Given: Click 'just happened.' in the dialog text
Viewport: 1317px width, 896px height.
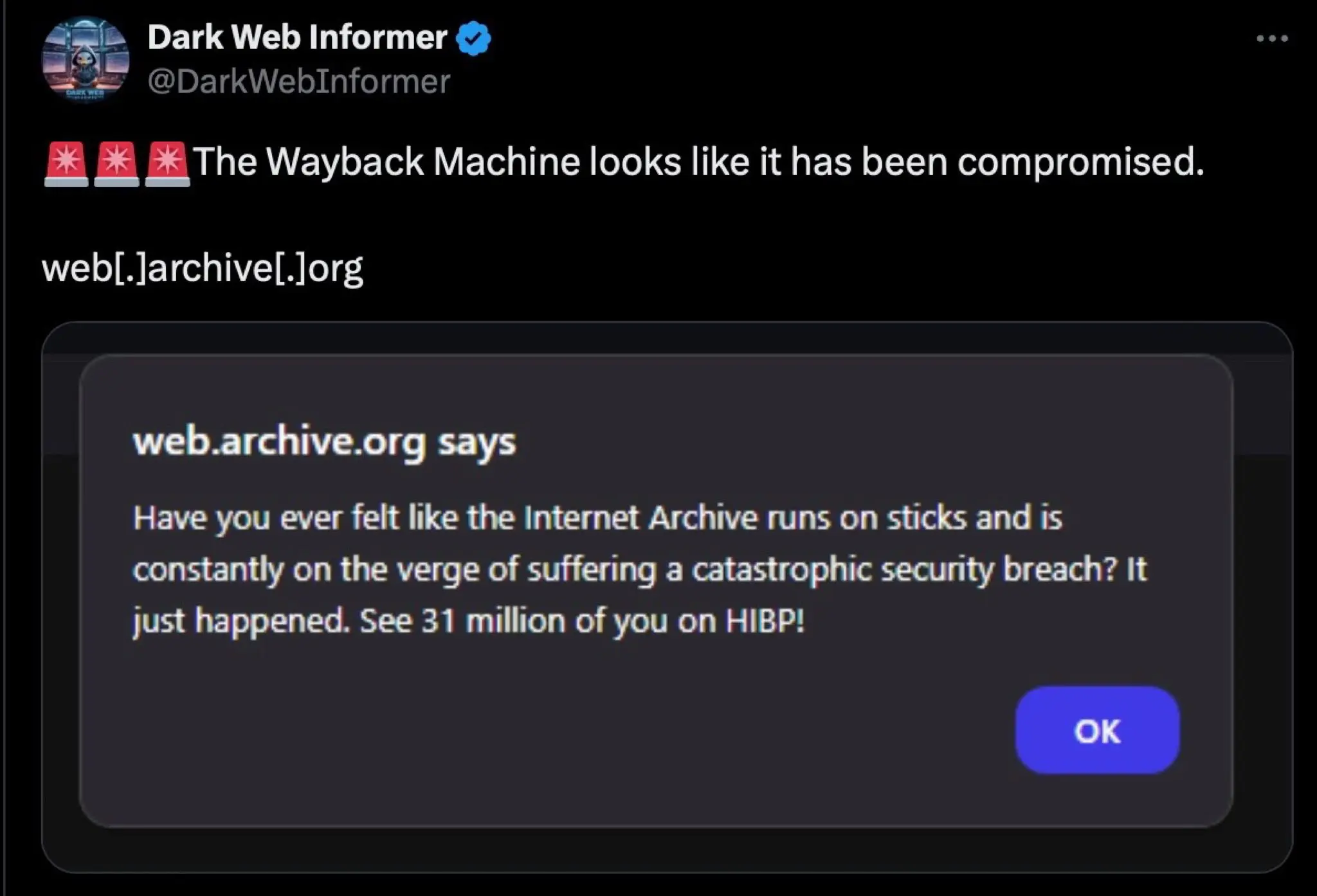Looking at the screenshot, I should pos(241,622).
